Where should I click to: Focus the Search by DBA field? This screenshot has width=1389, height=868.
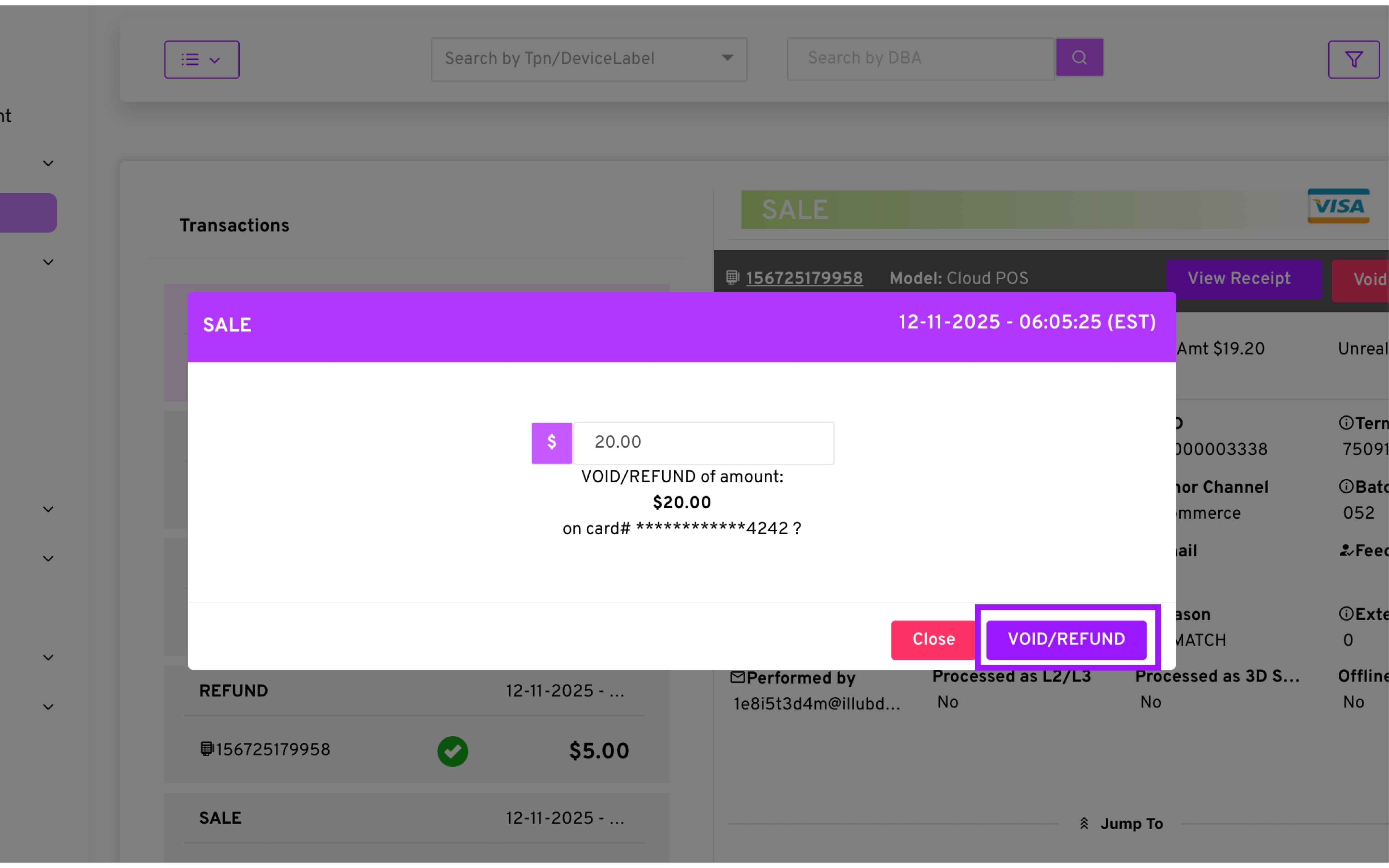pos(920,59)
